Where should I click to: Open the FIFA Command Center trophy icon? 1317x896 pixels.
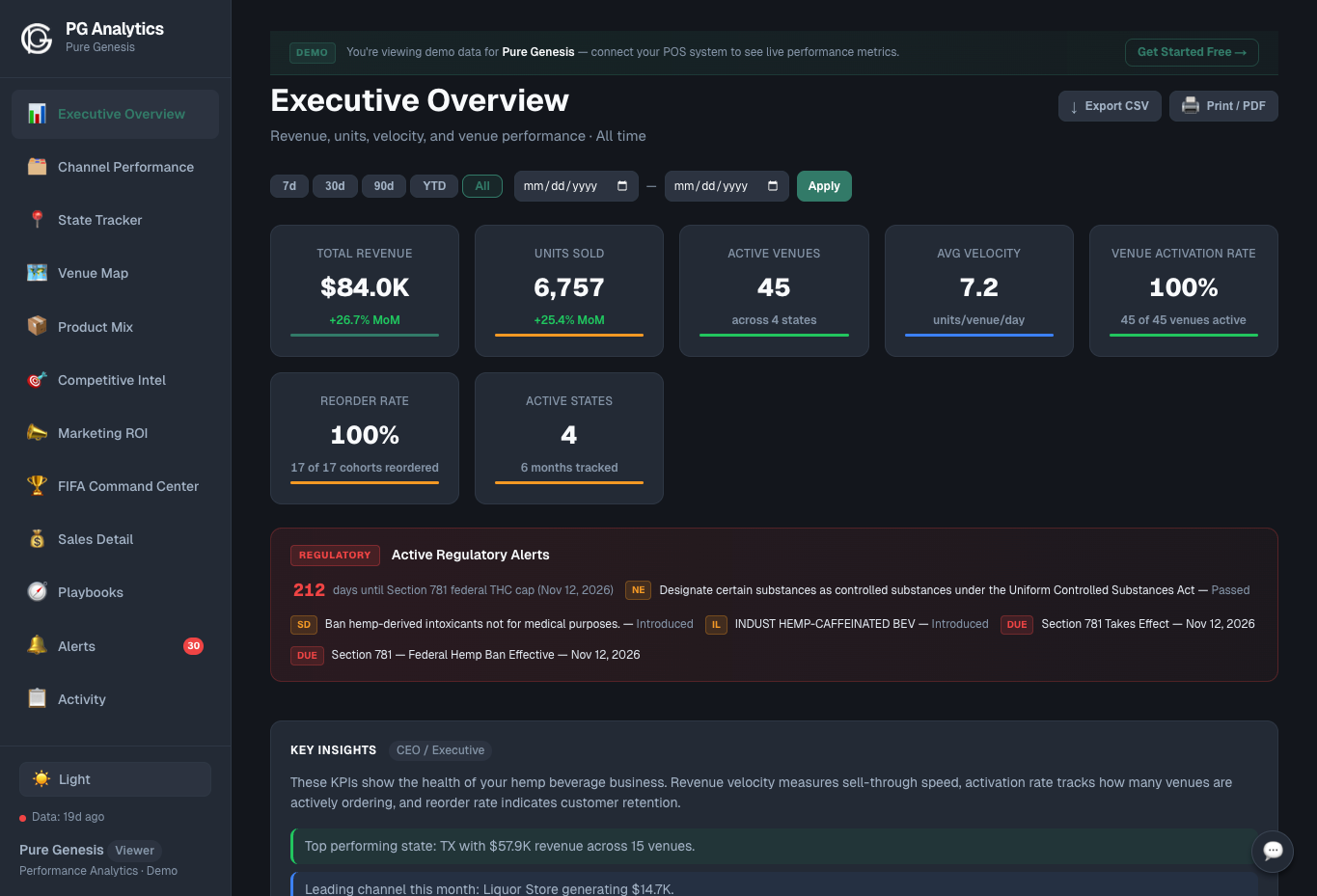(x=36, y=485)
